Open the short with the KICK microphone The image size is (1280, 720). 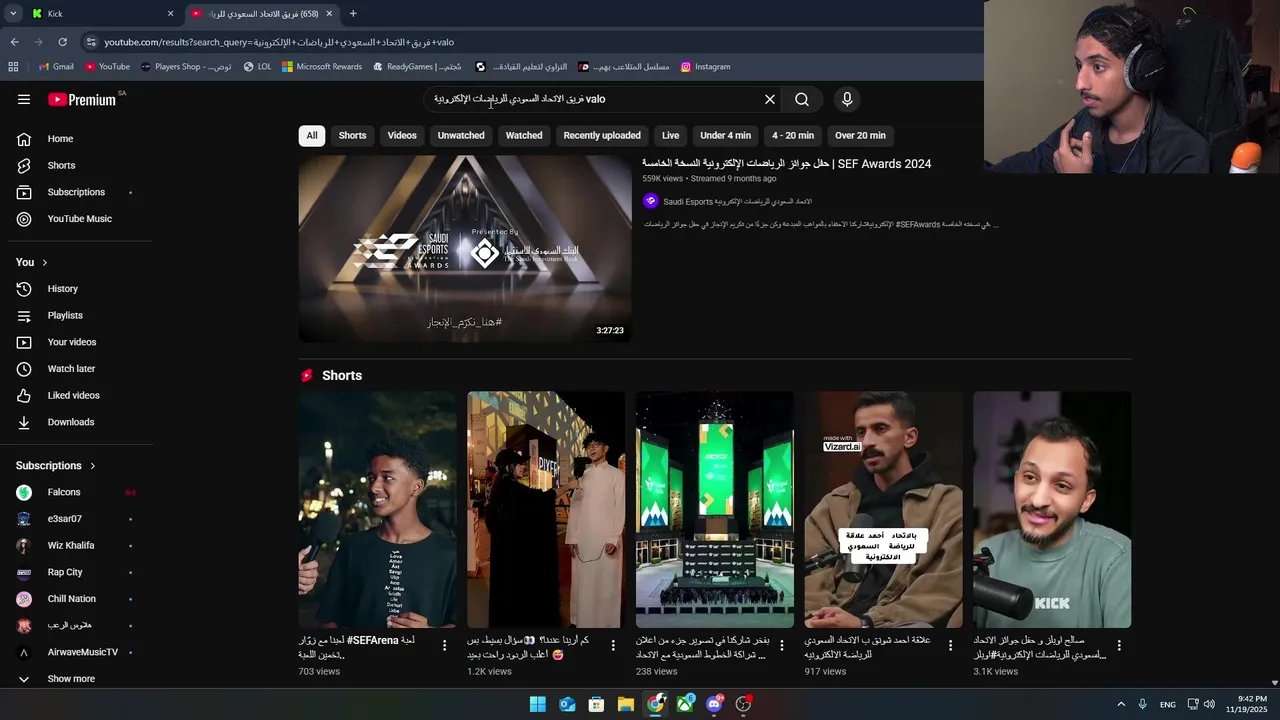[1052, 509]
